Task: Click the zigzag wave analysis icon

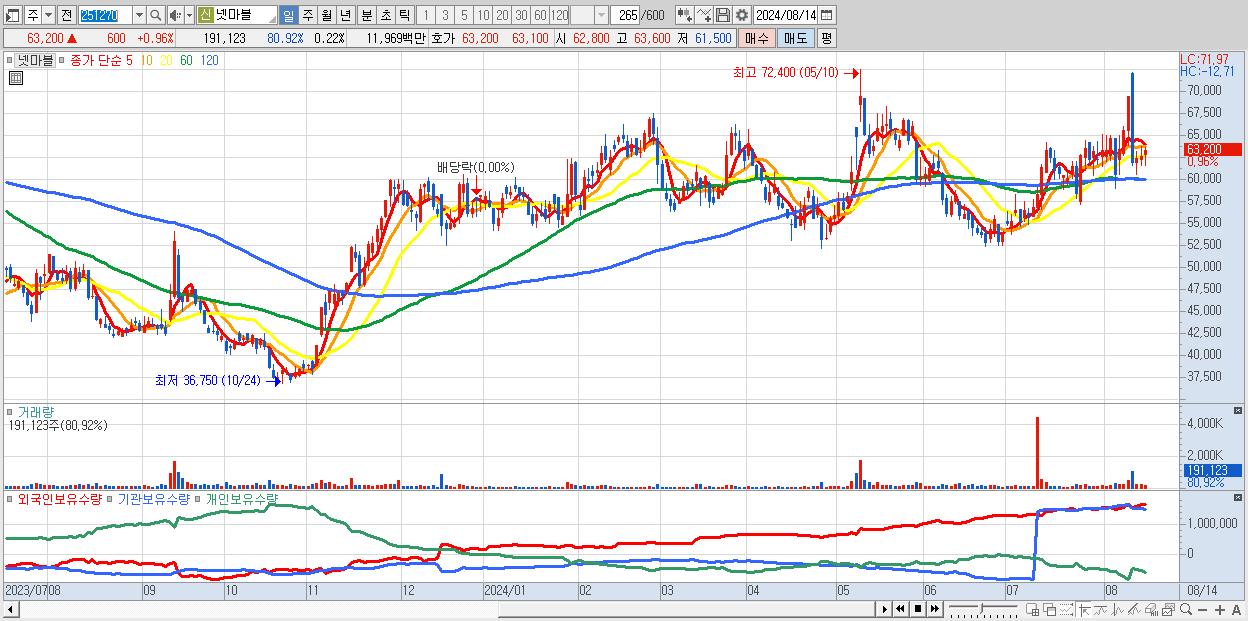Action: point(1118,609)
